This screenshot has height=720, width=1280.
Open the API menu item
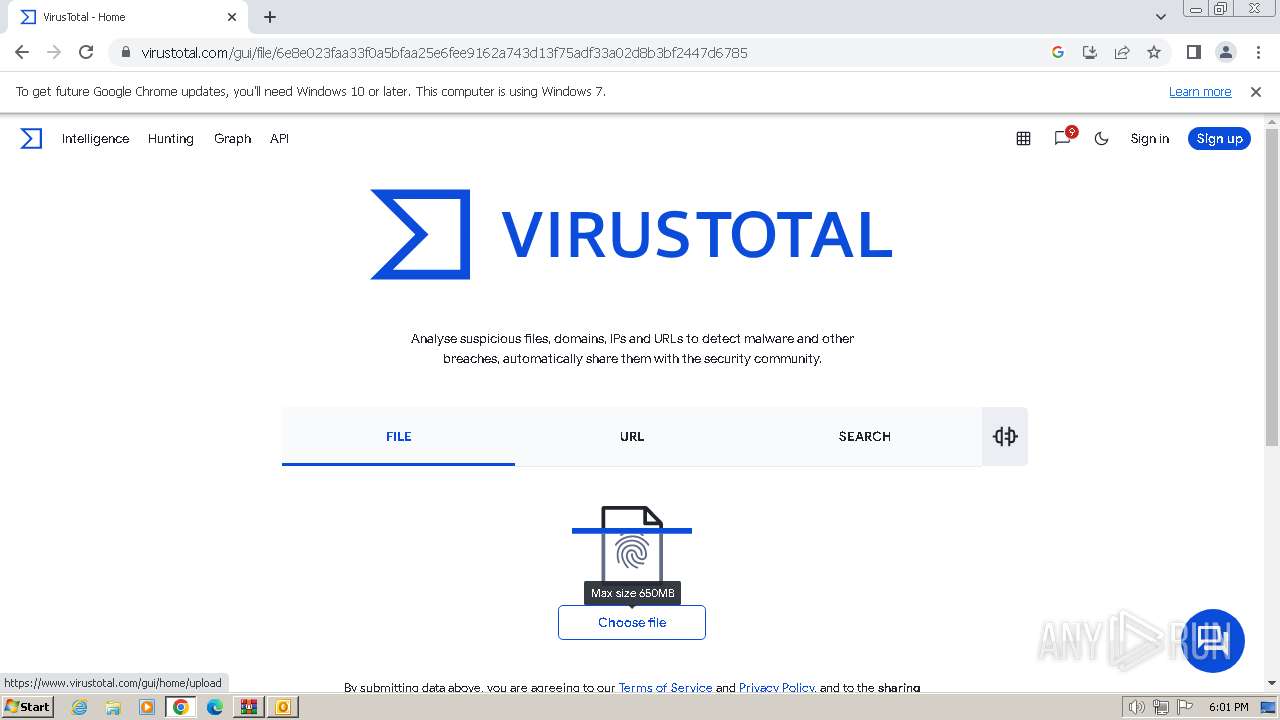[279, 139]
